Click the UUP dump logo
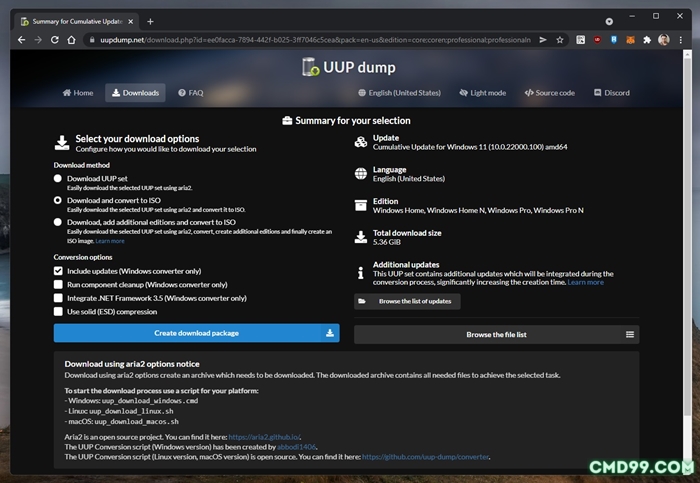This screenshot has height=483, width=700. pos(349,67)
